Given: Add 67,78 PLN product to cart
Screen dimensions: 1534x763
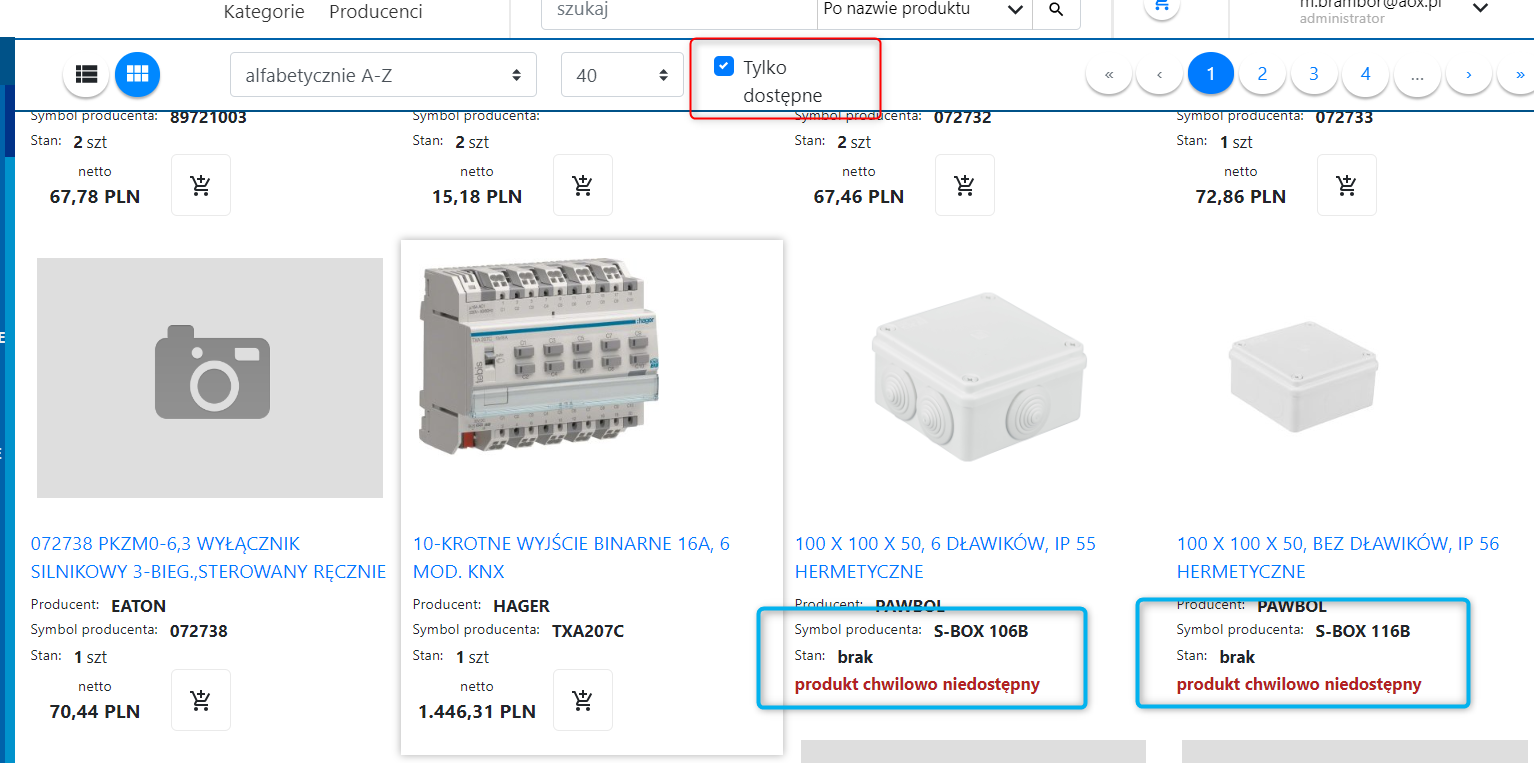Looking at the screenshot, I should pos(201,185).
